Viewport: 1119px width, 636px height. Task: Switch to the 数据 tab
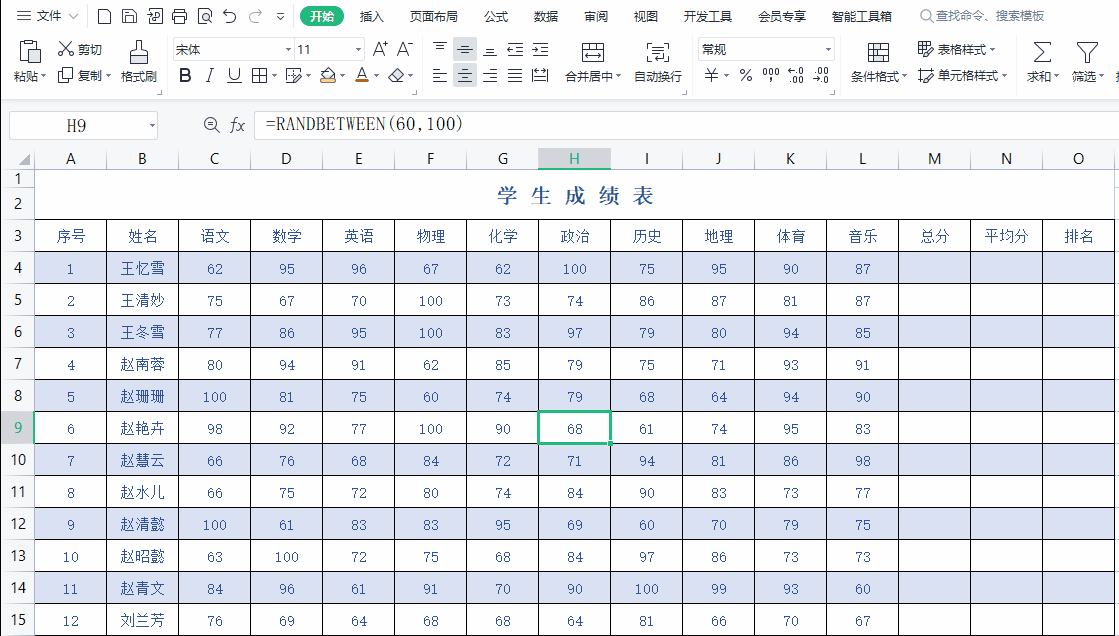tap(546, 16)
